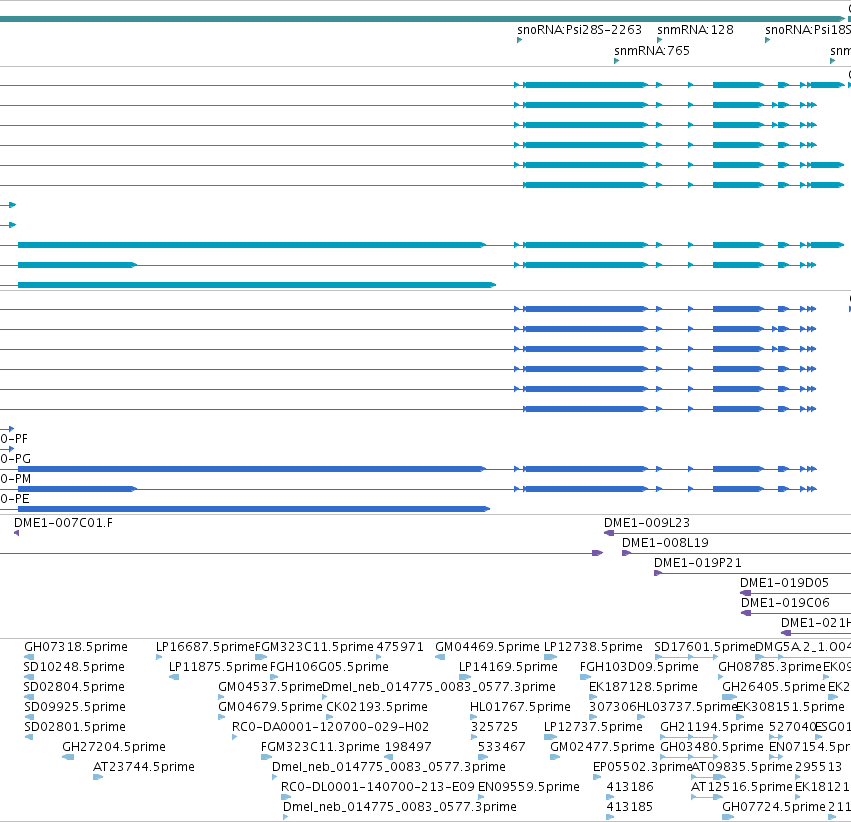Select the GM04469.5prime EST label
The image size is (851, 822).
[x=487, y=647]
